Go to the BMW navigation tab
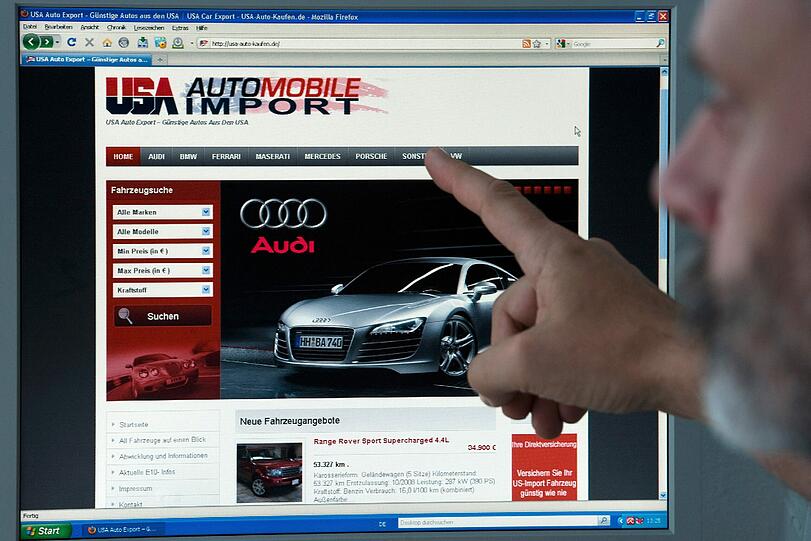The height and width of the screenshot is (541, 811). coord(188,156)
